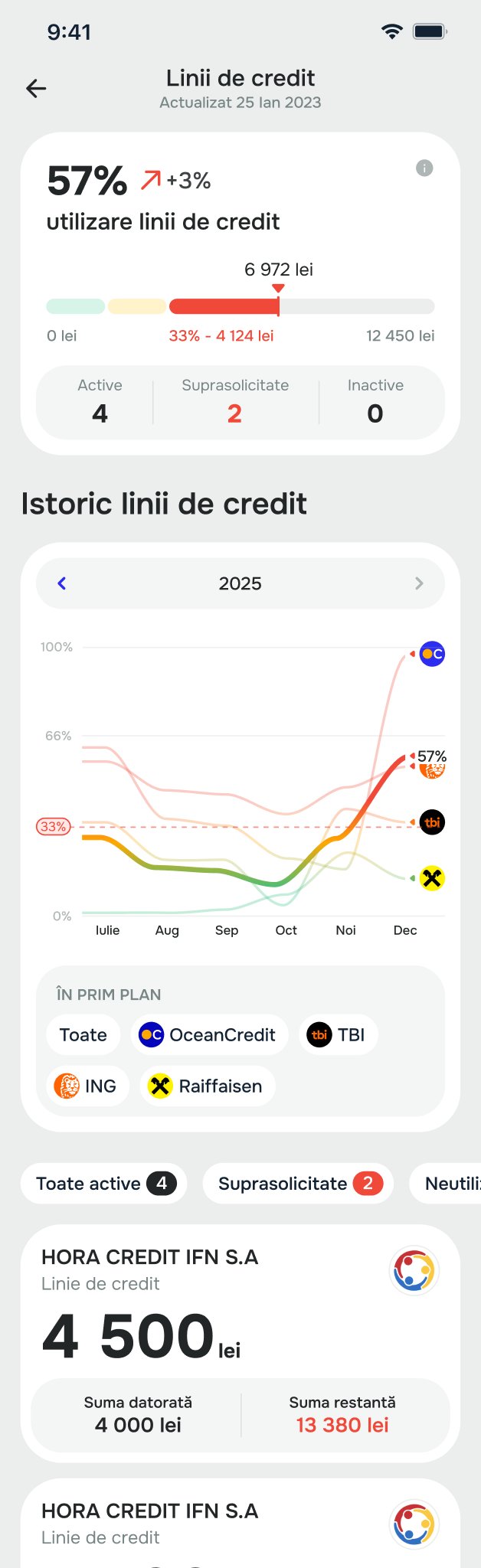Viewport: 481px width, 1568px height.
Task: Go to next year with right chevron
Action: (419, 583)
